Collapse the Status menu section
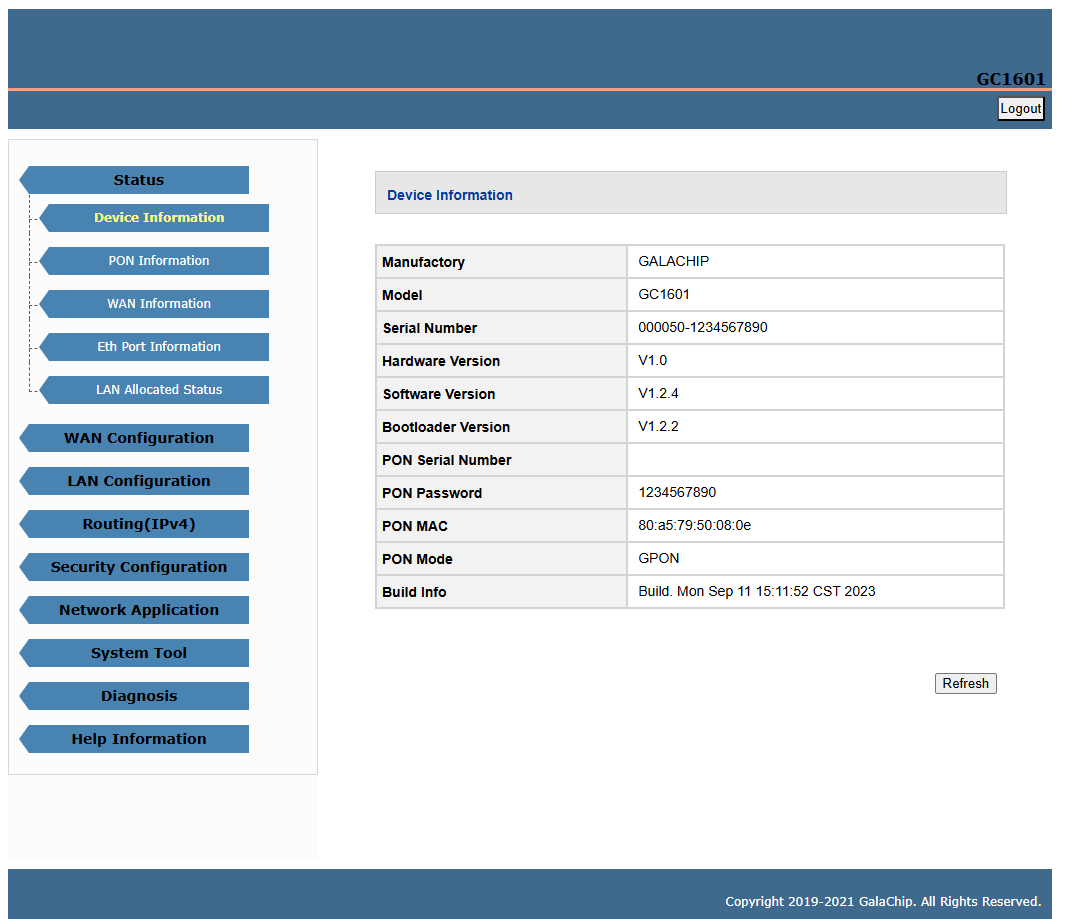The width and height of the screenshot is (1066, 919). [138, 180]
